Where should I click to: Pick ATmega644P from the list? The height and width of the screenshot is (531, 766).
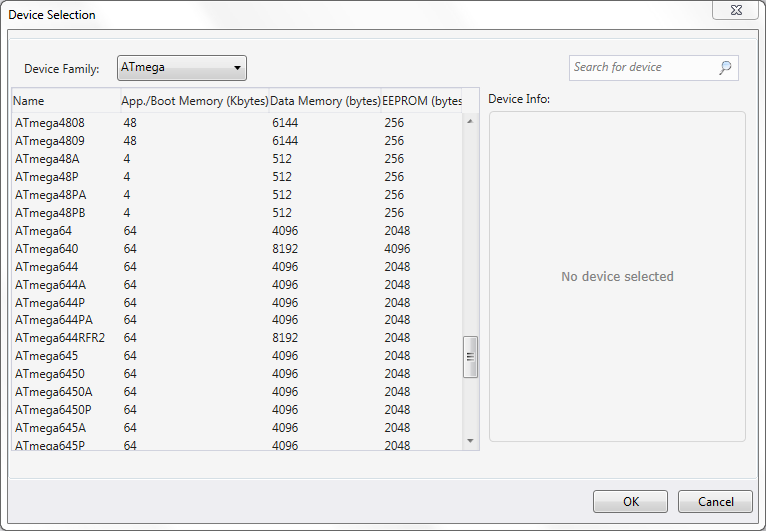[237, 303]
